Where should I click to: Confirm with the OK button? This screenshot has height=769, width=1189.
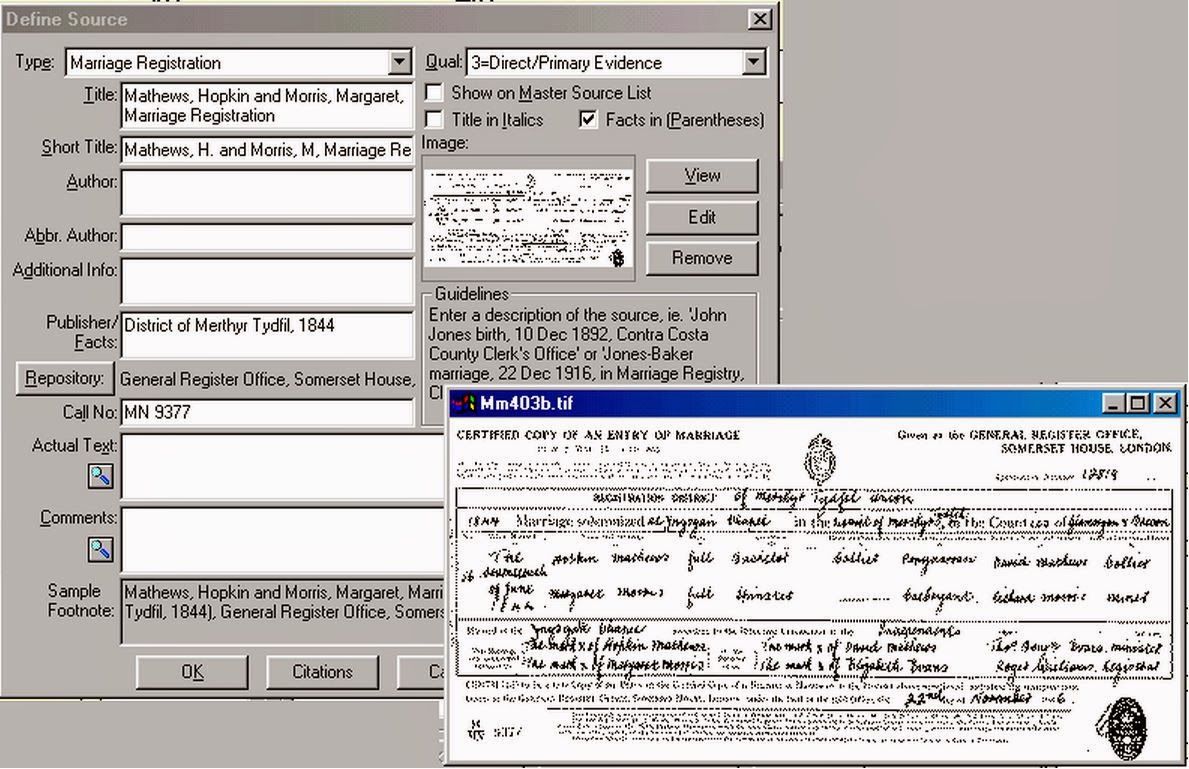click(x=193, y=672)
